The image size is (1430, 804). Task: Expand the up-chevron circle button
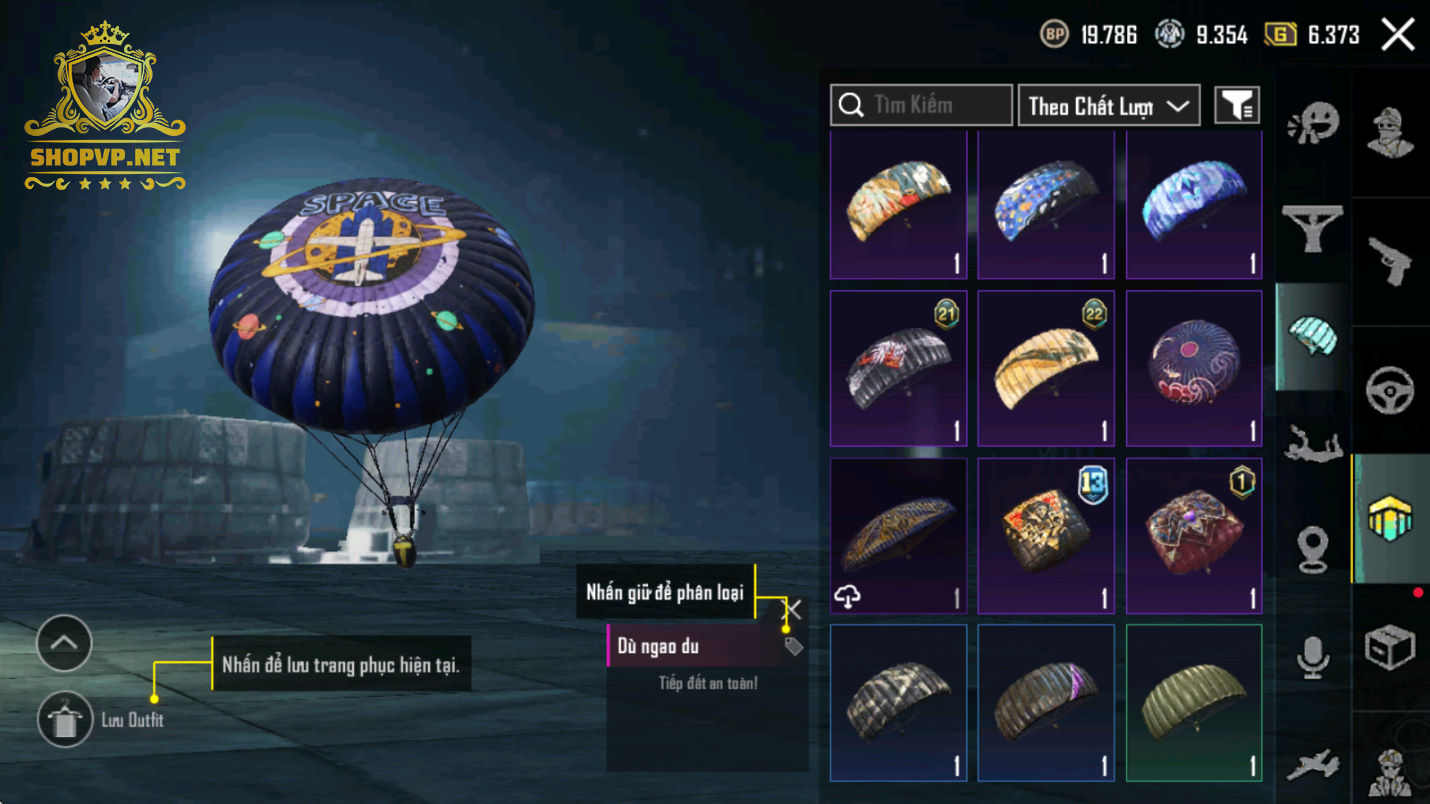pyautogui.click(x=64, y=643)
